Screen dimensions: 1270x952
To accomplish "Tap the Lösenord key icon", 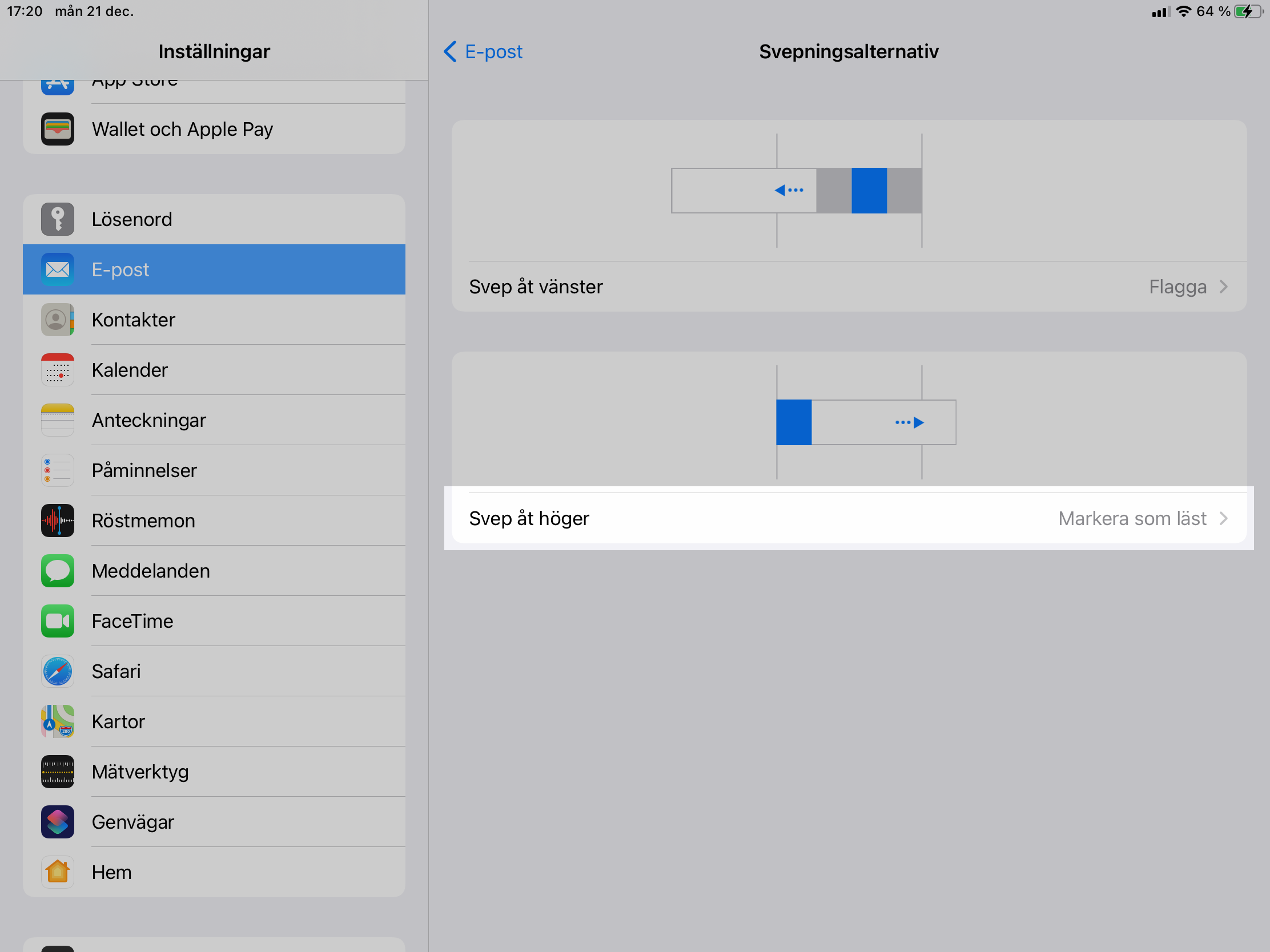I will click(x=58, y=219).
